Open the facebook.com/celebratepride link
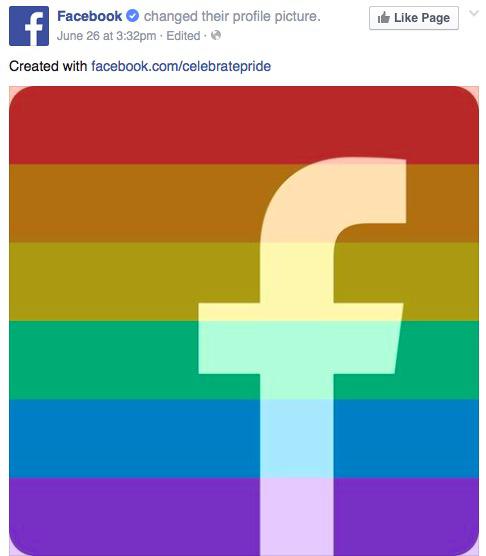The width and height of the screenshot is (486, 556). tap(181, 66)
